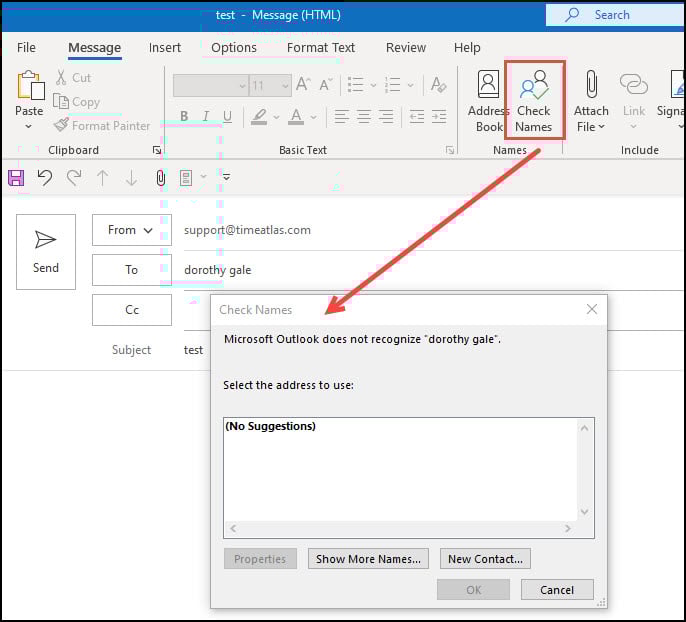The width and height of the screenshot is (686, 622).
Task: Click the To recipients button
Action: click(x=132, y=270)
